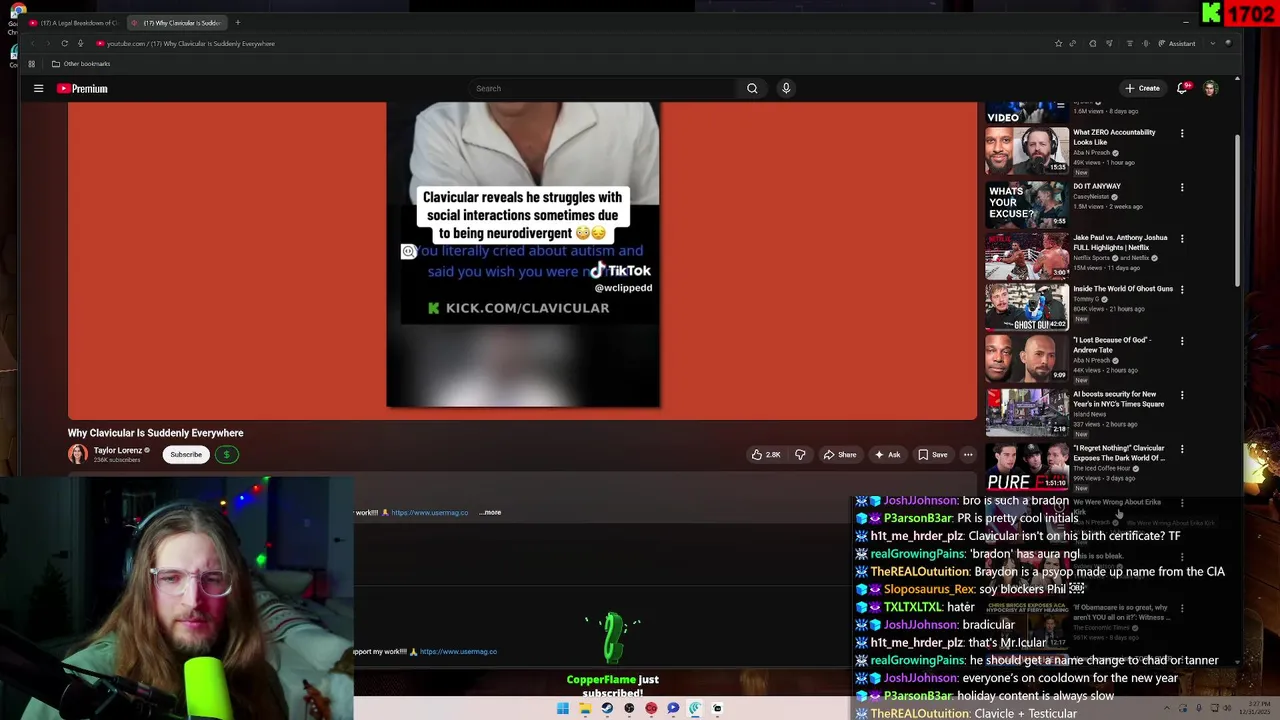1280x720 pixels.
Task: Open the Ask AI button
Action: (887, 455)
